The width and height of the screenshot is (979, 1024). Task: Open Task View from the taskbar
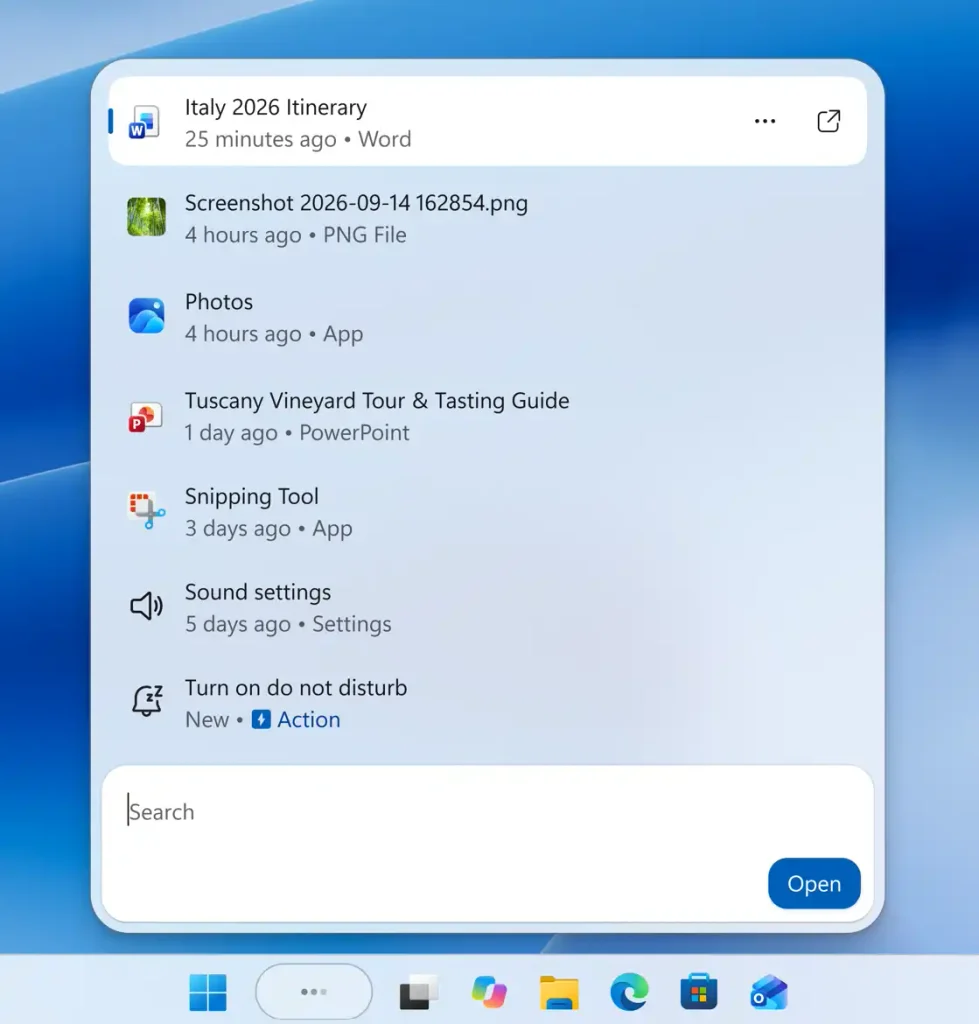419,993
